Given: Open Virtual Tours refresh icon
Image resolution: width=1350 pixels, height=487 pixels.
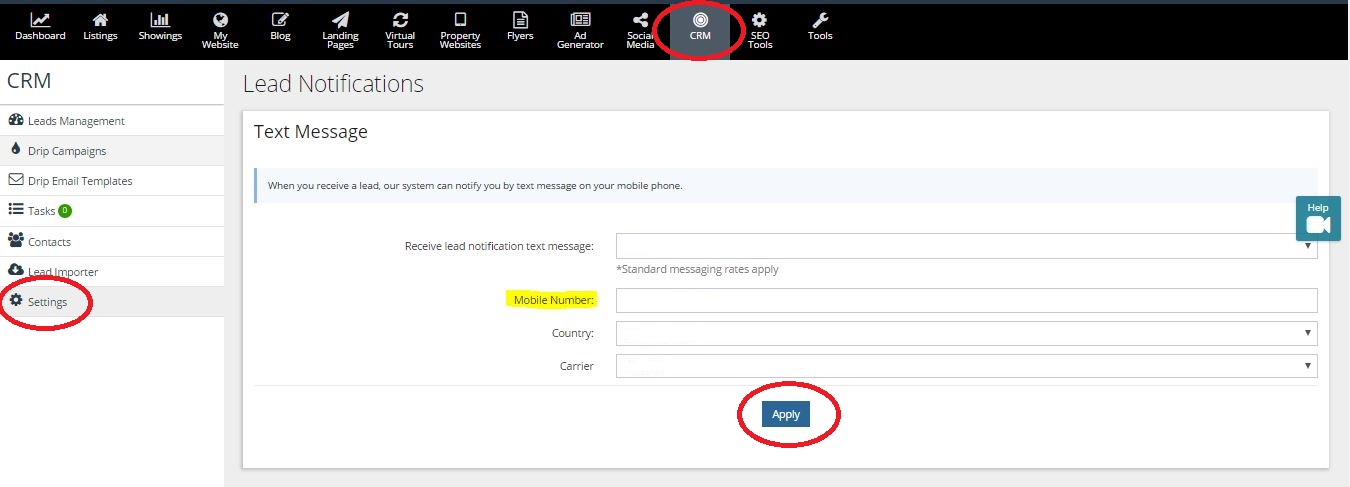Looking at the screenshot, I should click(x=400, y=20).
